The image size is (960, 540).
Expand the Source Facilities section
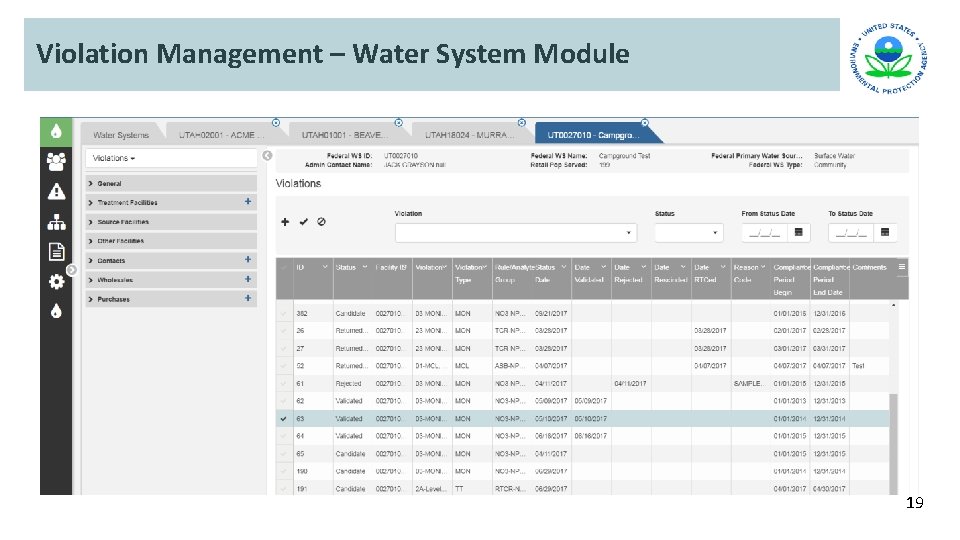[x=171, y=222]
